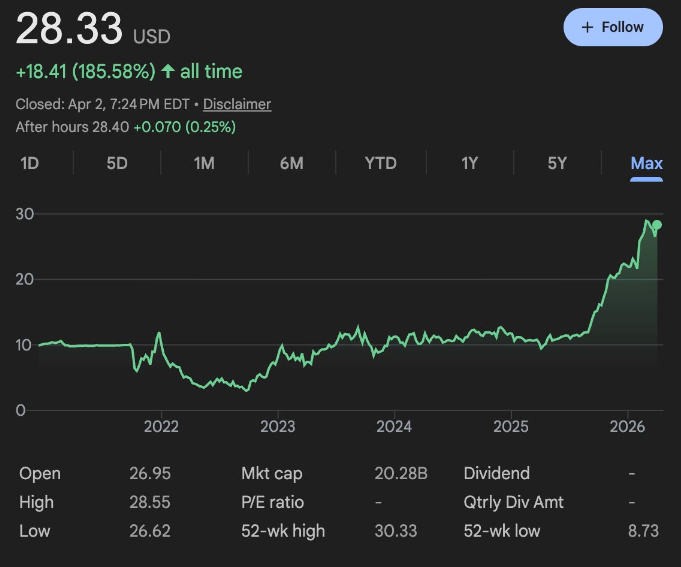The image size is (681, 567).
Task: Show the 1M chart range
Action: tap(204, 163)
